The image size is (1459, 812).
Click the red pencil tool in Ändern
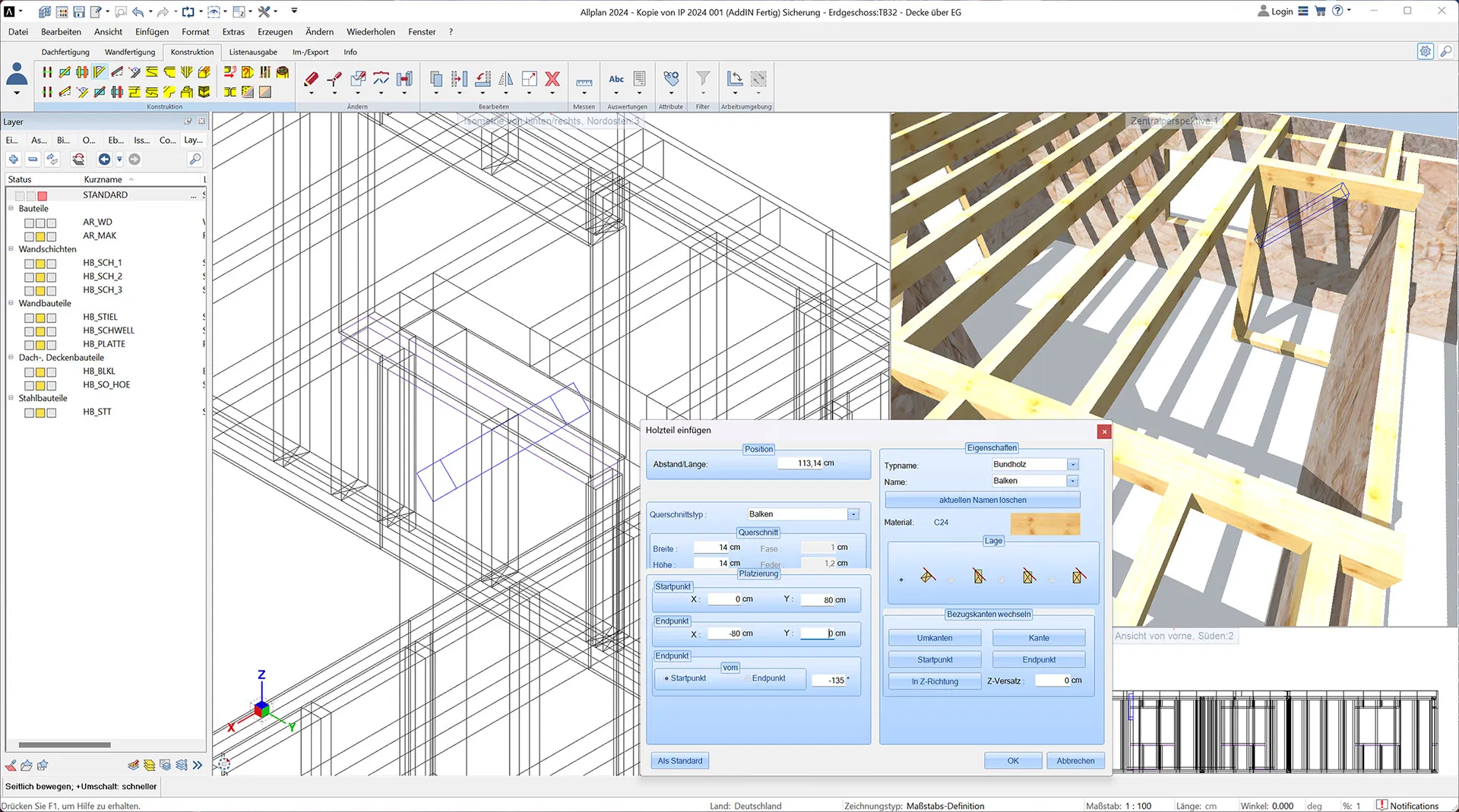click(x=311, y=79)
